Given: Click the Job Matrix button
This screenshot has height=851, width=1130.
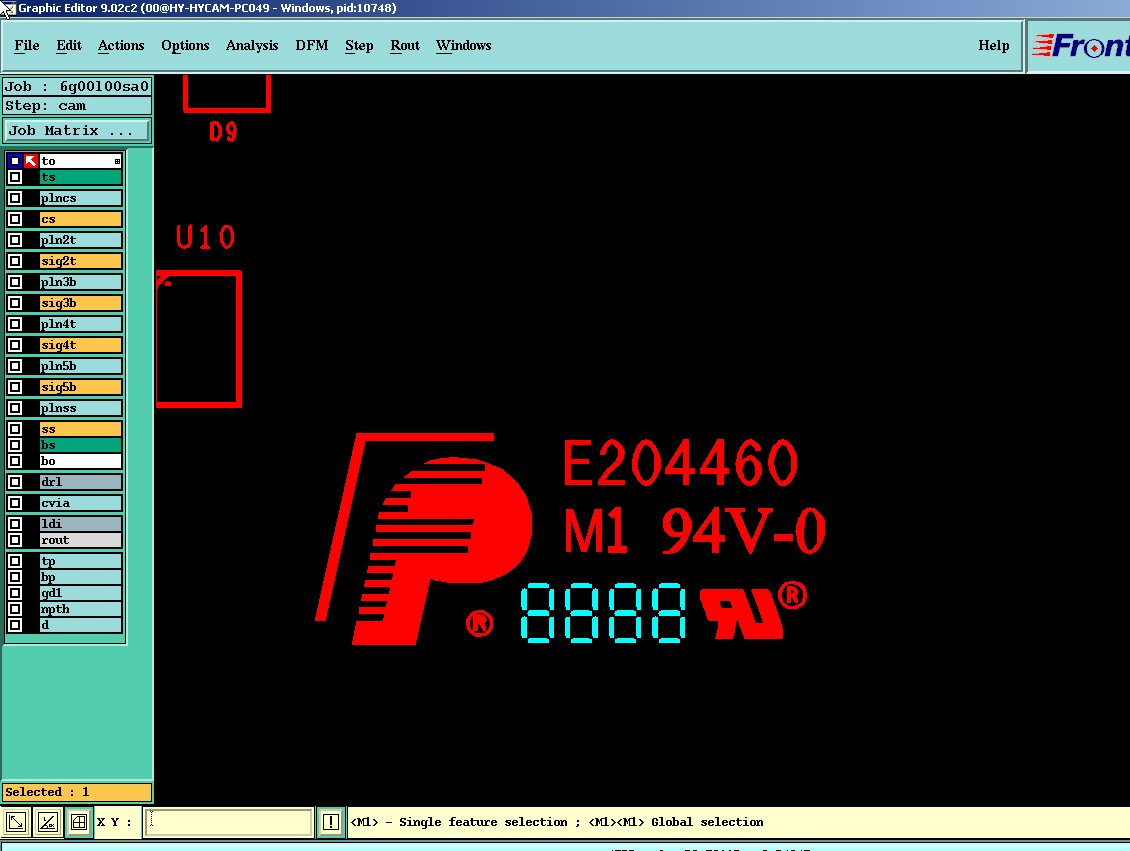Looking at the screenshot, I should pyautogui.click(x=76, y=130).
